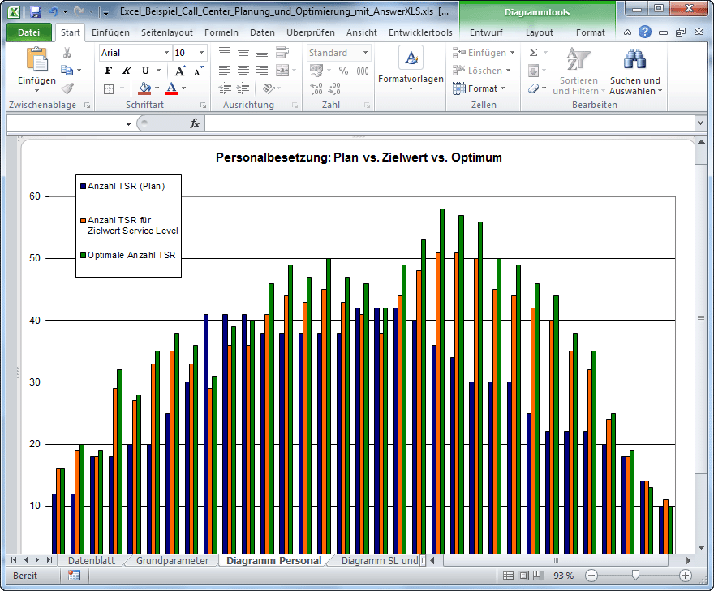Open the Seitenlayout ribbon tab
Image resolution: width=714 pixels, height=591 pixels.
pos(166,33)
